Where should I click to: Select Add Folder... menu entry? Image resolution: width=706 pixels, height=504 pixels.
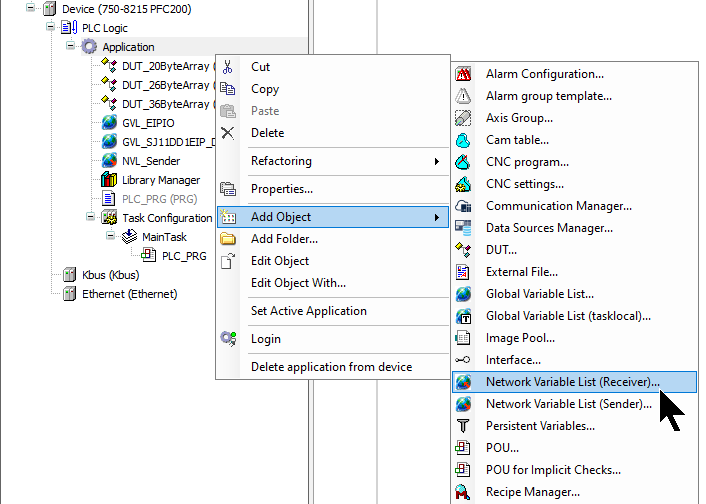pos(333,239)
